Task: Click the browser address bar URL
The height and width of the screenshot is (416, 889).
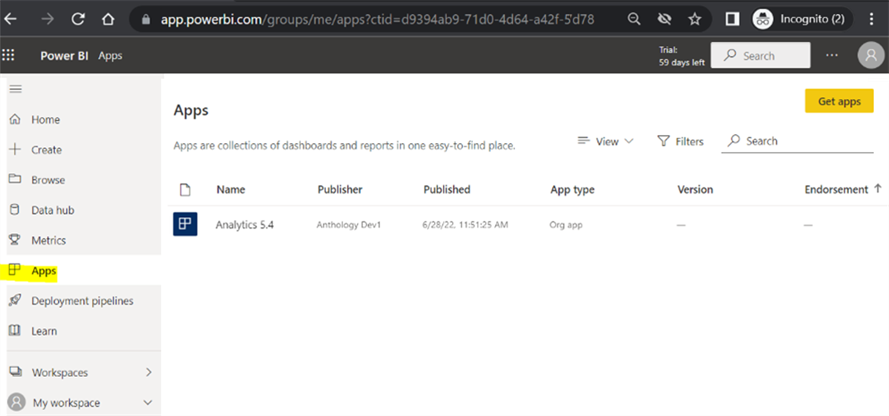Action: coord(377,19)
